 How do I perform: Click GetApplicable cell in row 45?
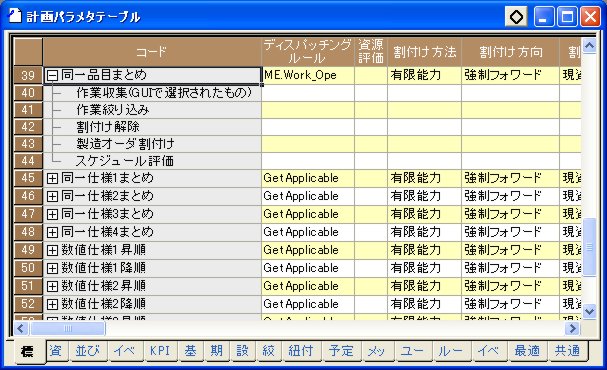point(308,178)
